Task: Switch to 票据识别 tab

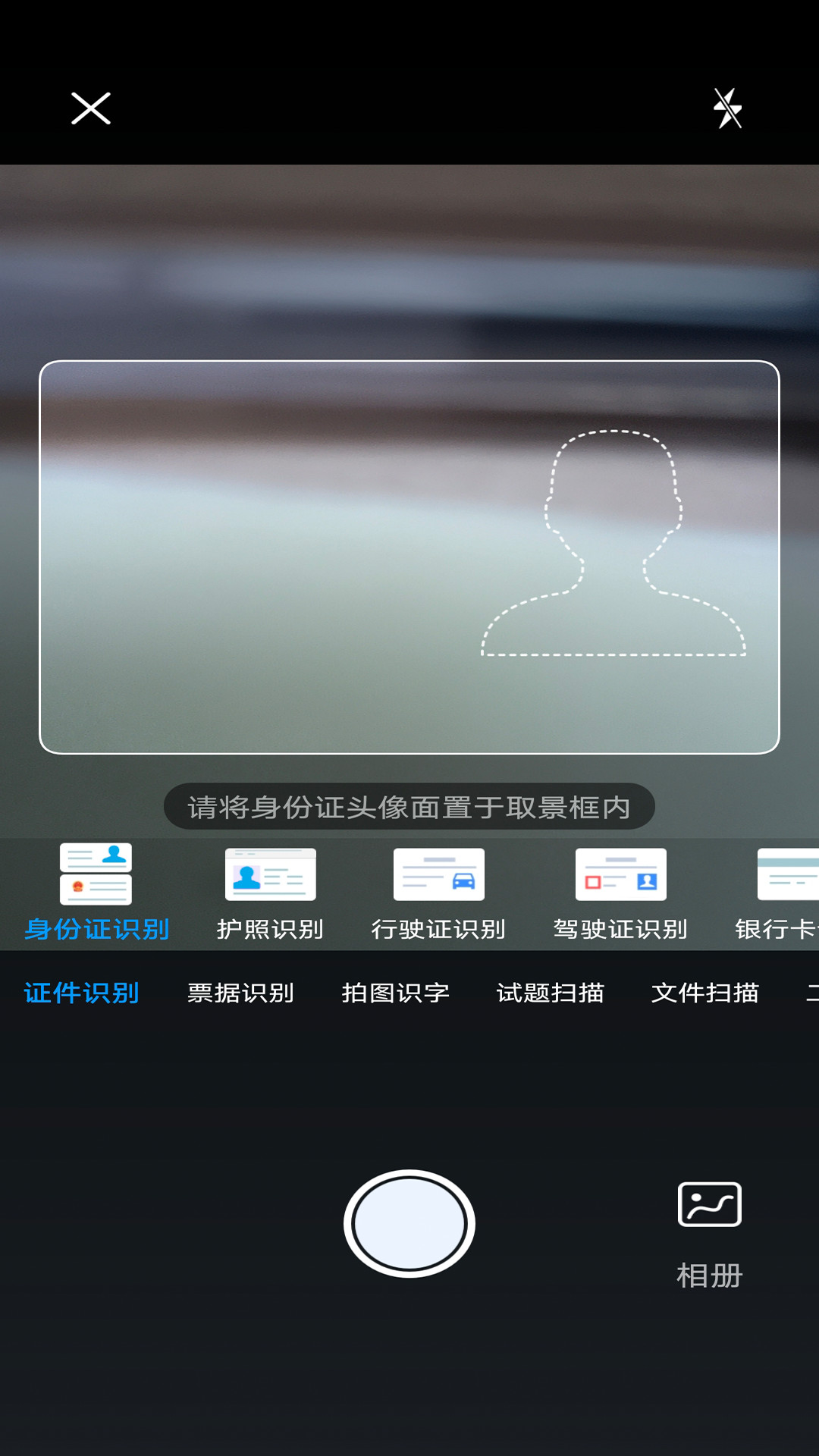Action: 240,993
